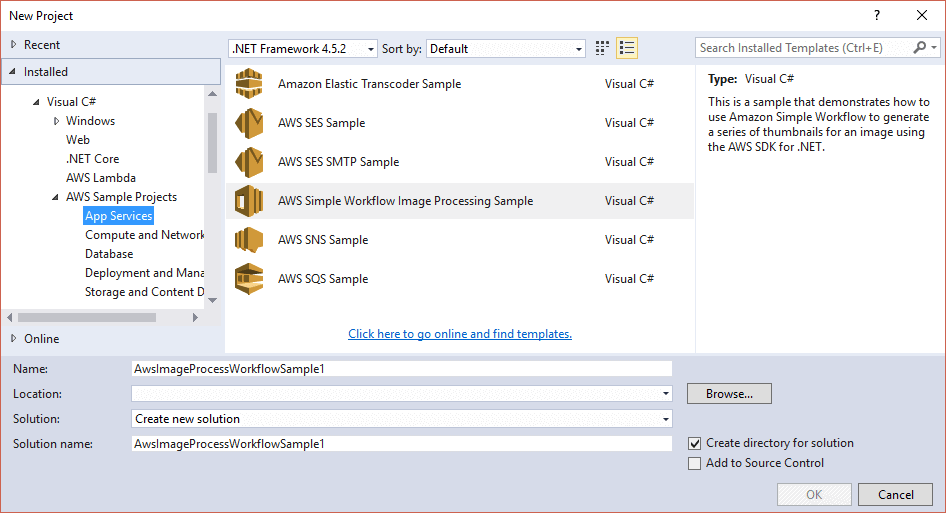Select the Web category

tap(78, 140)
